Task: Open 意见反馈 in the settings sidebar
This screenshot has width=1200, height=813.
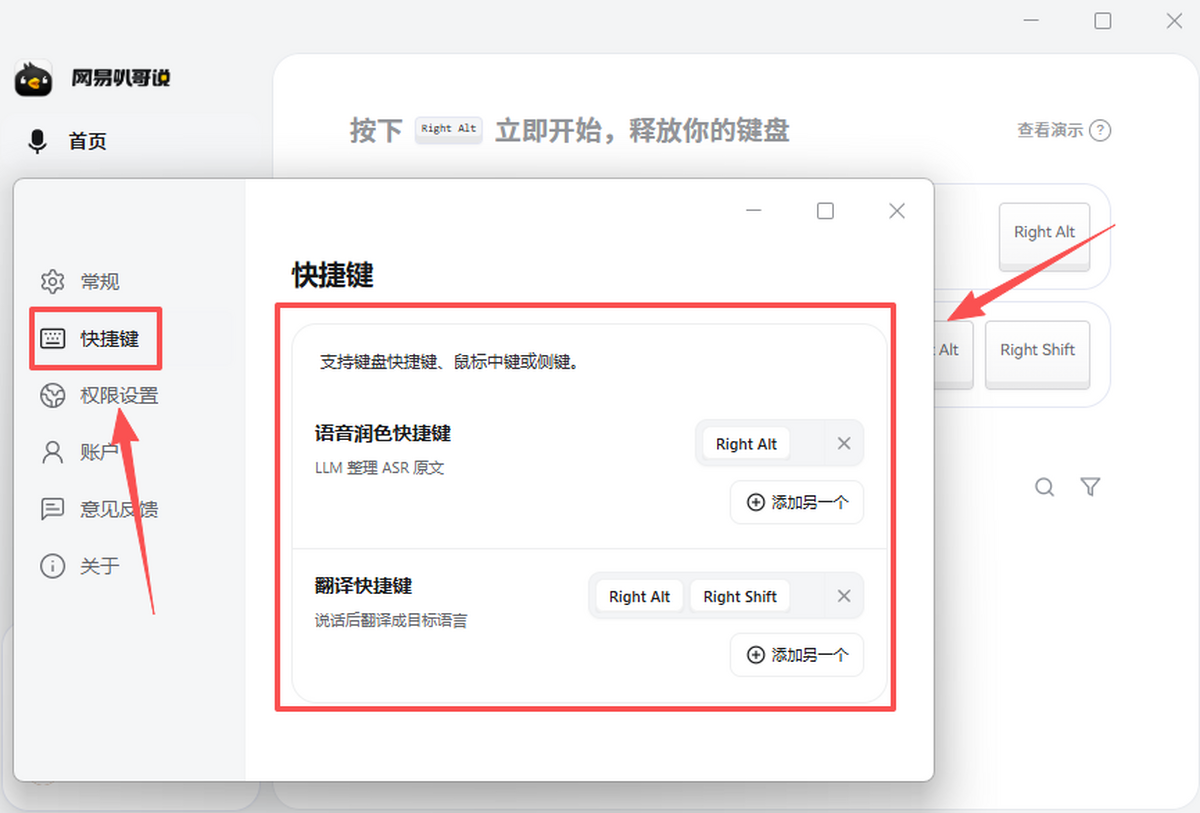Action: [x=99, y=509]
